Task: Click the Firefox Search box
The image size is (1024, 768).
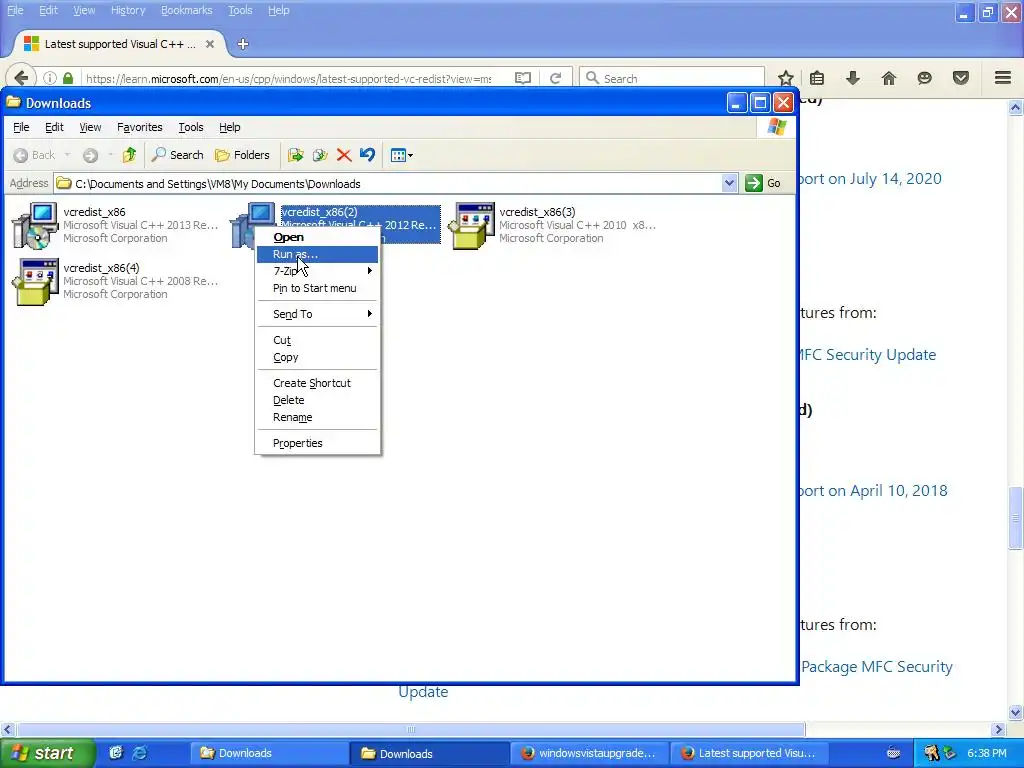Action: pos(672,78)
